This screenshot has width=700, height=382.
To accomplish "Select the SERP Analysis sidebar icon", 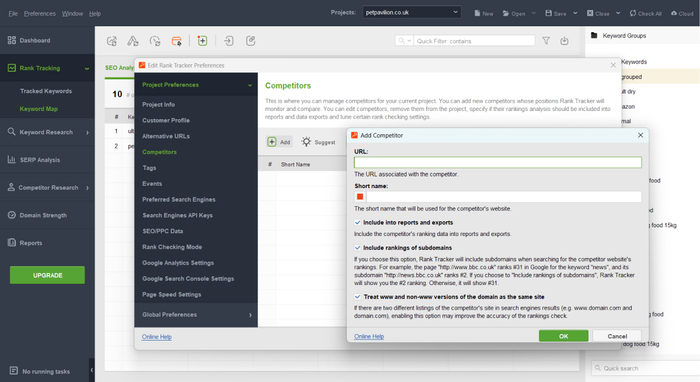I will [x=12, y=159].
